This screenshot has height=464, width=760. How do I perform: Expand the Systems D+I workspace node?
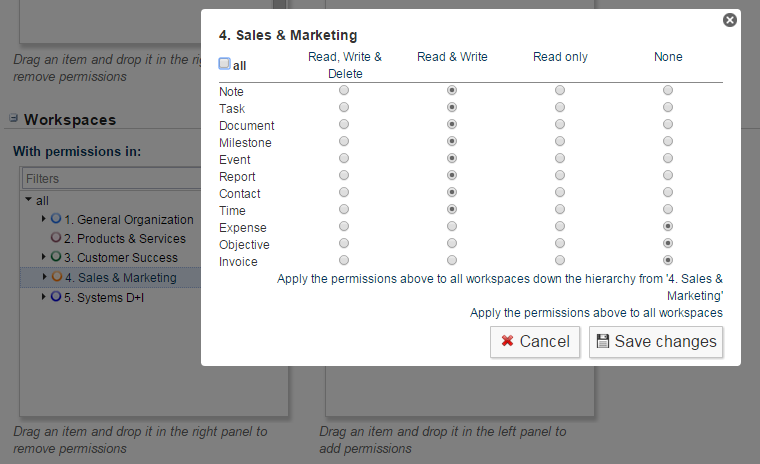[x=43, y=296]
